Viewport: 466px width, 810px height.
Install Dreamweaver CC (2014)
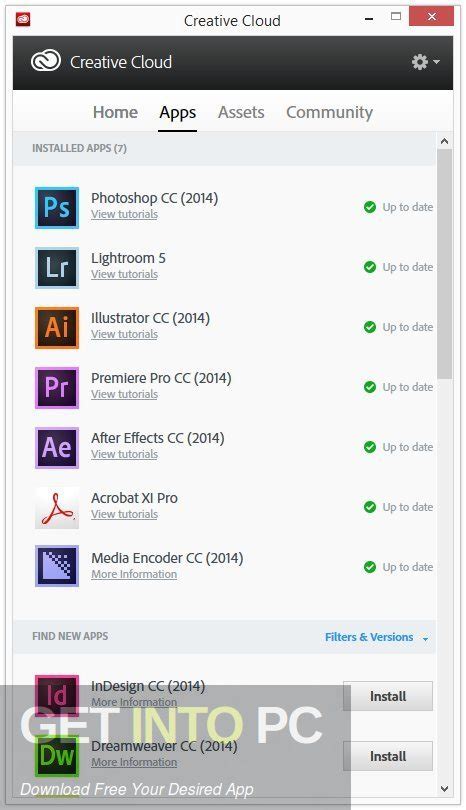(388, 756)
